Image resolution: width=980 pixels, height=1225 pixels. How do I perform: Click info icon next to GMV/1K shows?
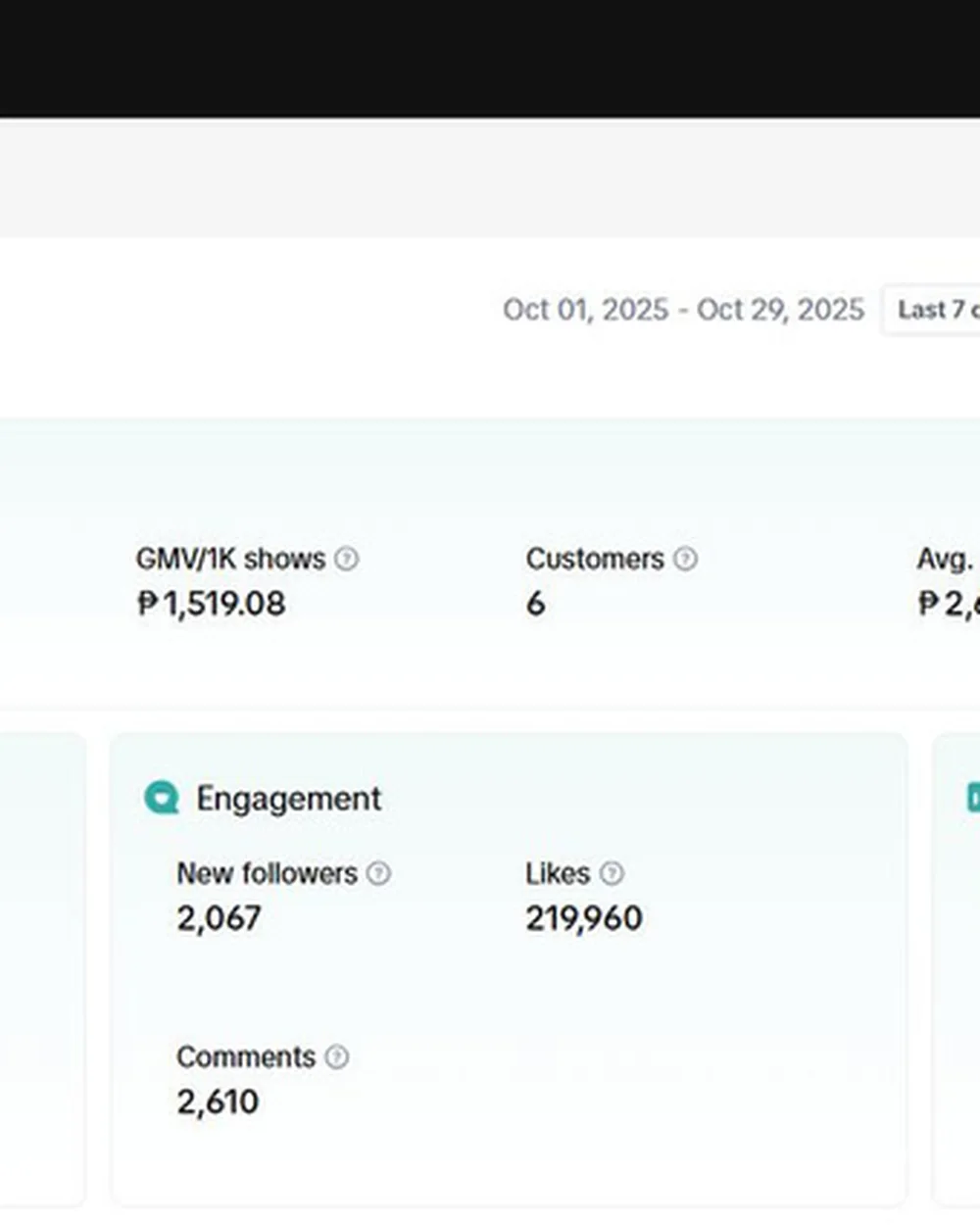pos(347,559)
